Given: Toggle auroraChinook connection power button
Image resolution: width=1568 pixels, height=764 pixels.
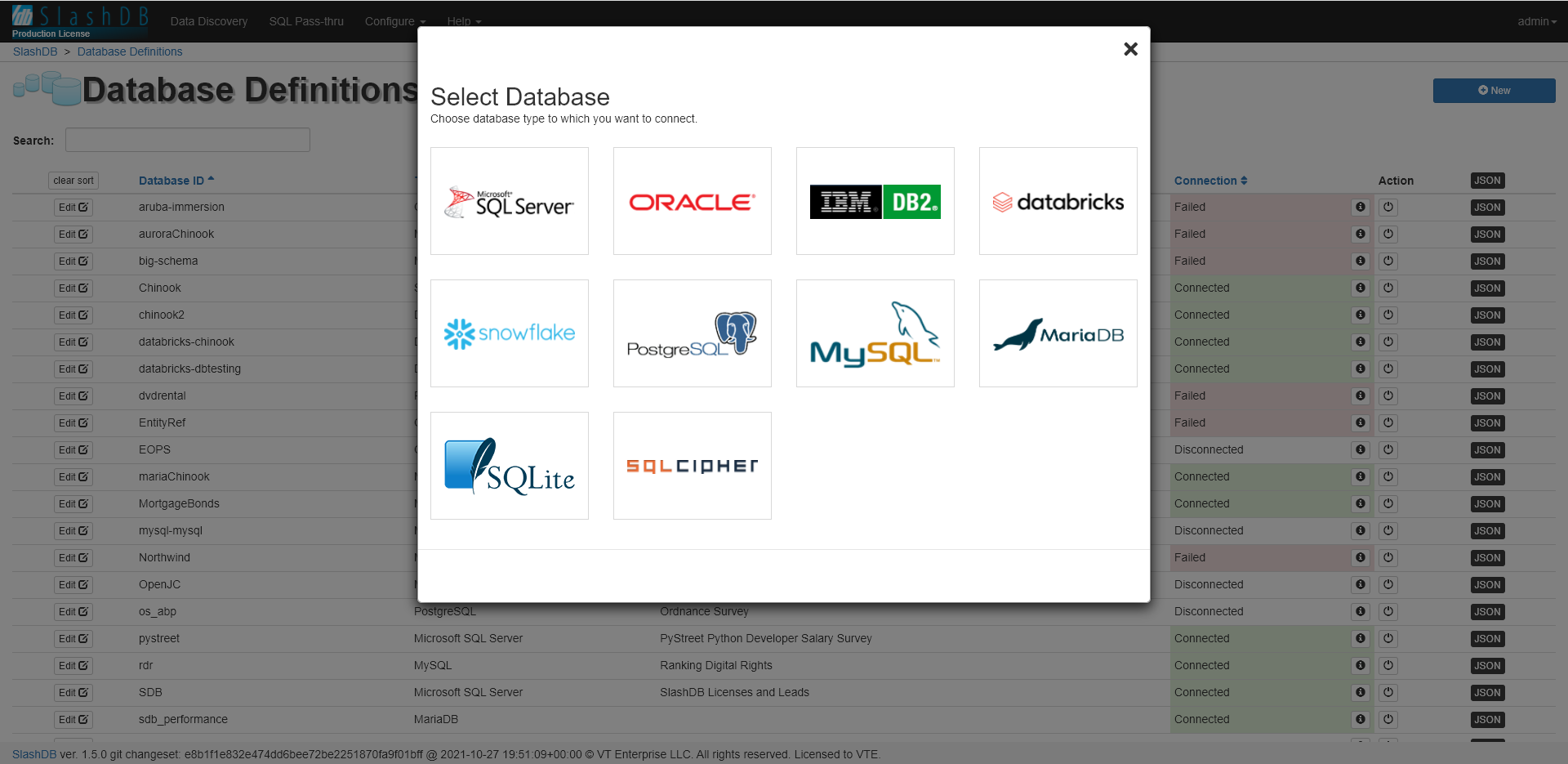Looking at the screenshot, I should (x=1388, y=235).
